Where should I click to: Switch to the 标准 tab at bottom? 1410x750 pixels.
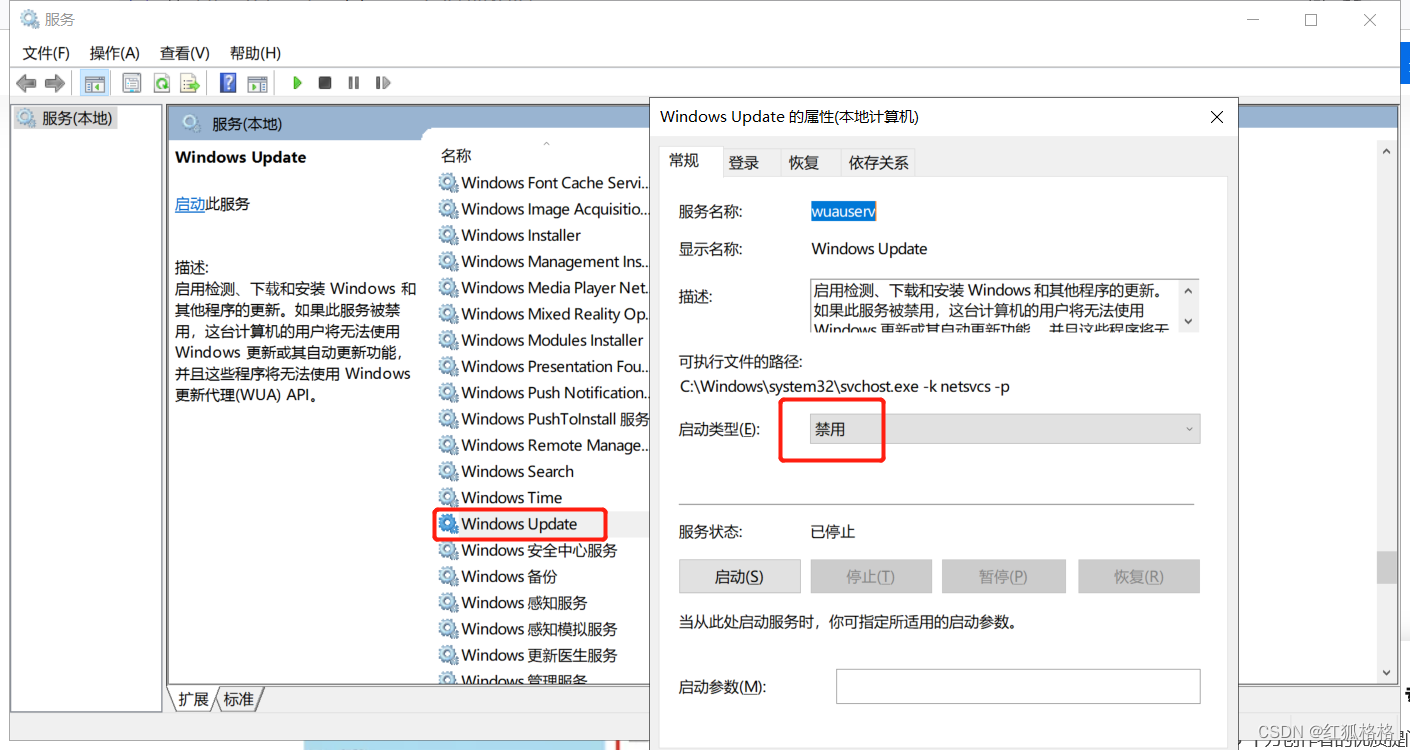[238, 699]
